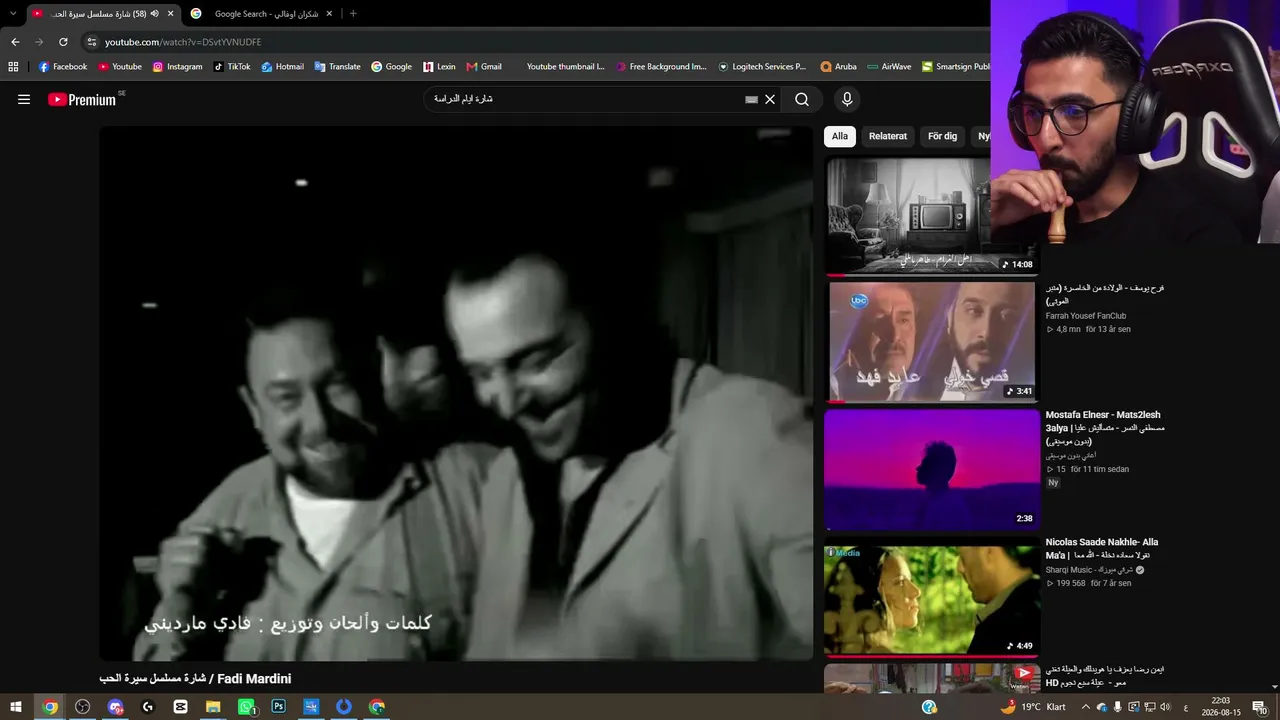Show hidden system tray icons
Image resolution: width=1280 pixels, height=720 pixels.
(1086, 707)
